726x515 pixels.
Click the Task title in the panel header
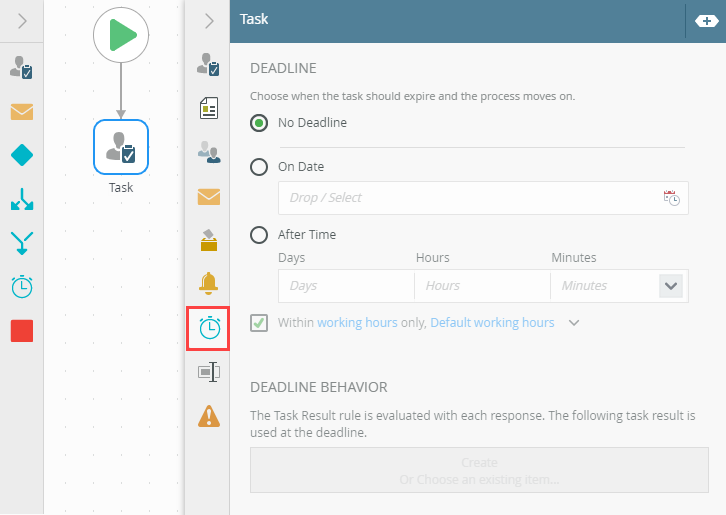(254, 19)
